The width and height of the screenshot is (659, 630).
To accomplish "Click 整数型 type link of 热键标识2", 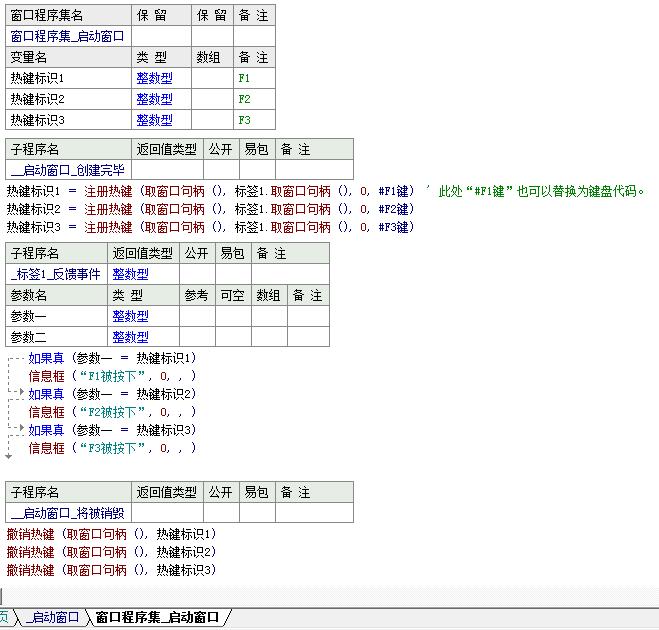I will (x=154, y=99).
